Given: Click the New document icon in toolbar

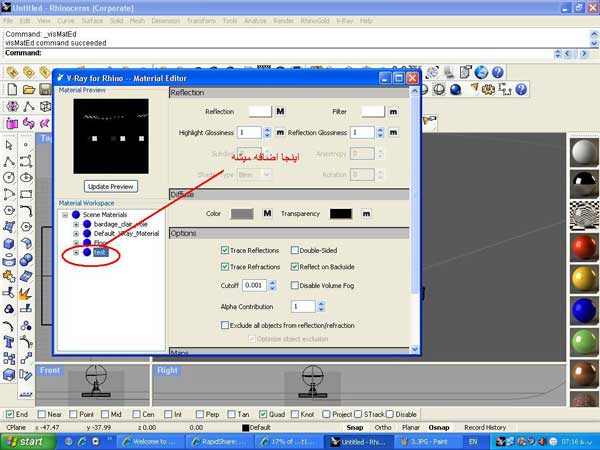Looking at the screenshot, I should 12,90.
